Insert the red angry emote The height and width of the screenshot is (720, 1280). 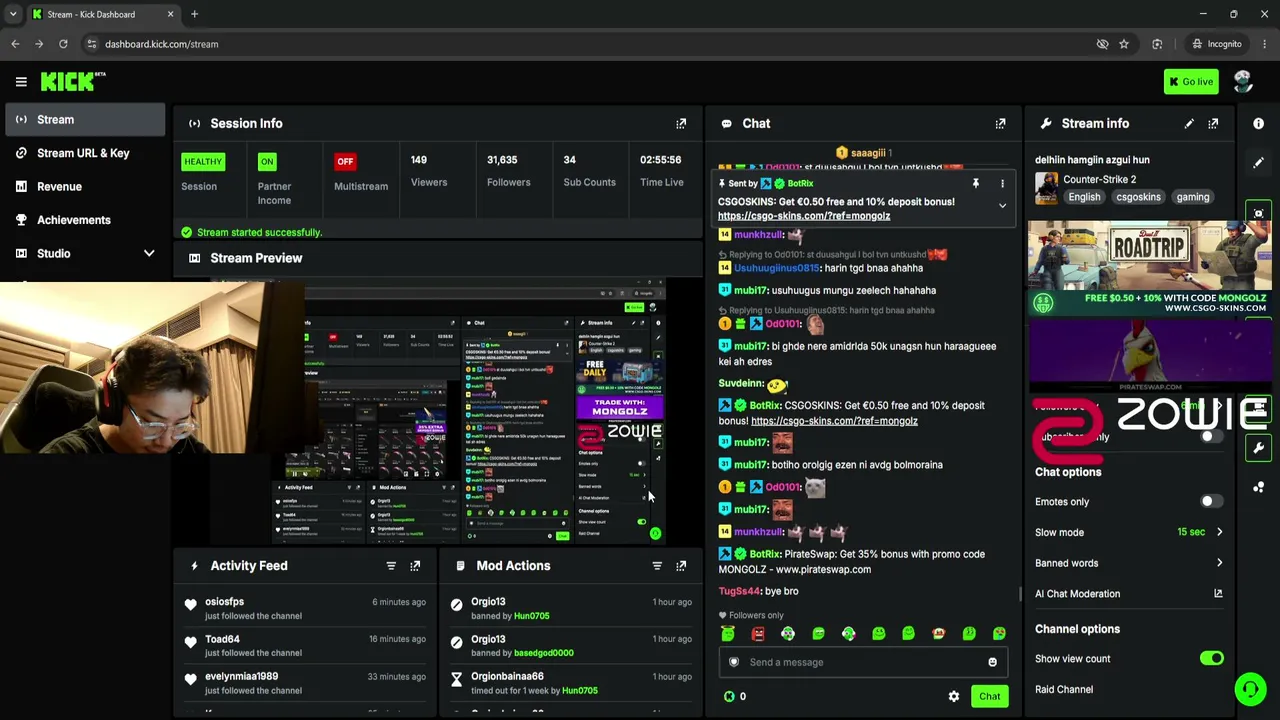click(758, 634)
